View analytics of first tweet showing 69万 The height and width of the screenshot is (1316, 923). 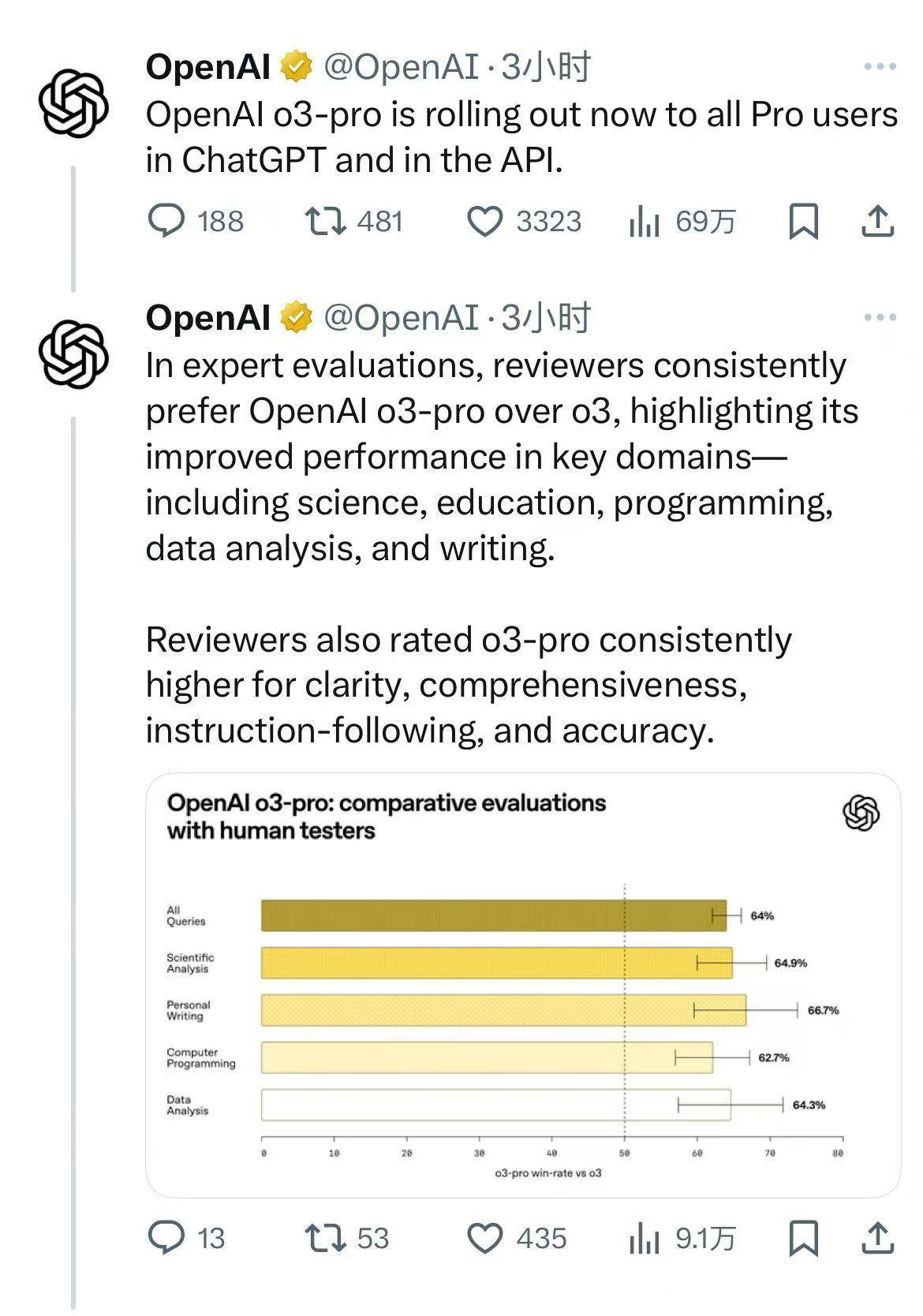pos(682,222)
